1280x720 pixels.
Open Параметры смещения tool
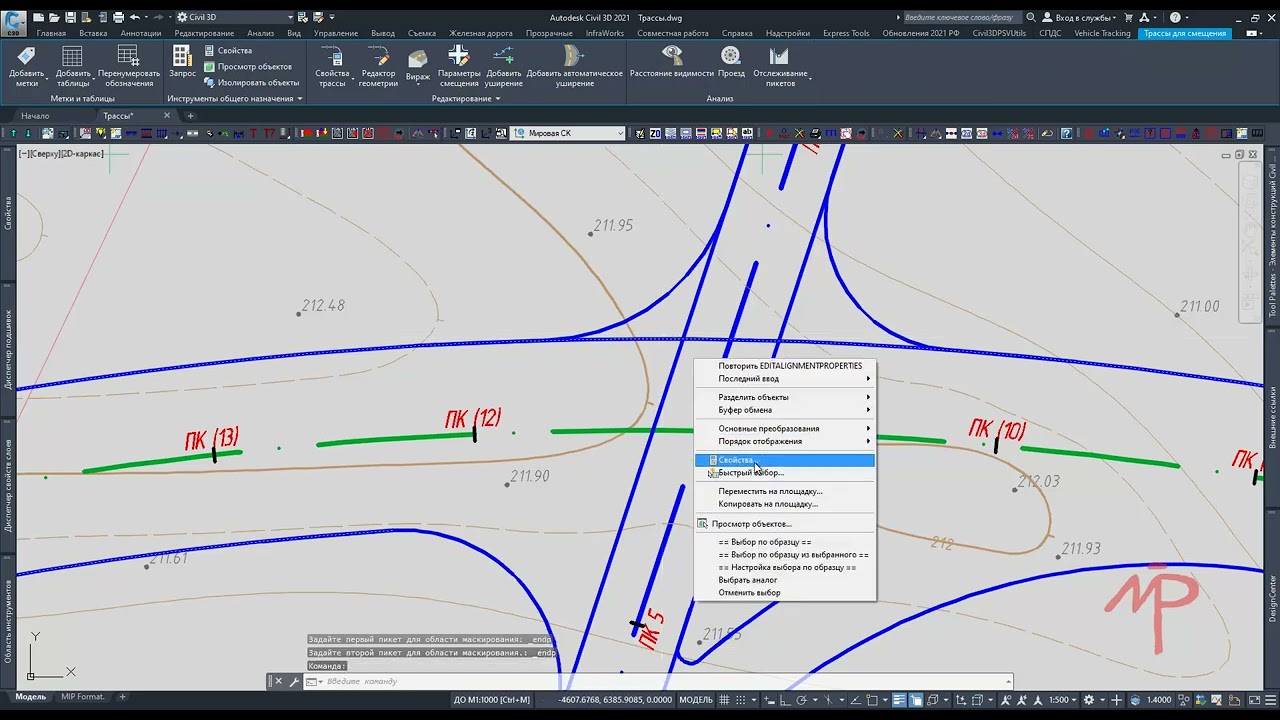point(459,65)
